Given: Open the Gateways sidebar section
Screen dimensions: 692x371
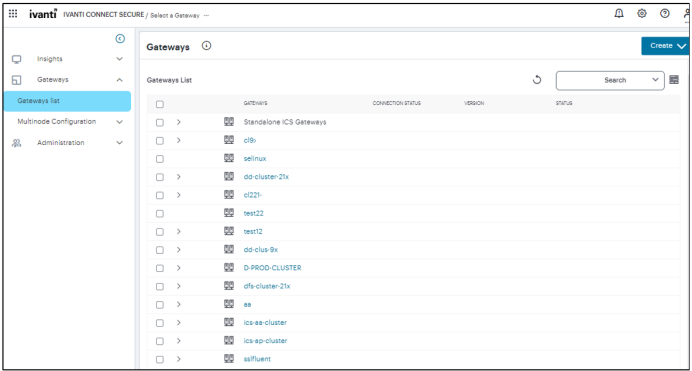Looking at the screenshot, I should (53, 80).
